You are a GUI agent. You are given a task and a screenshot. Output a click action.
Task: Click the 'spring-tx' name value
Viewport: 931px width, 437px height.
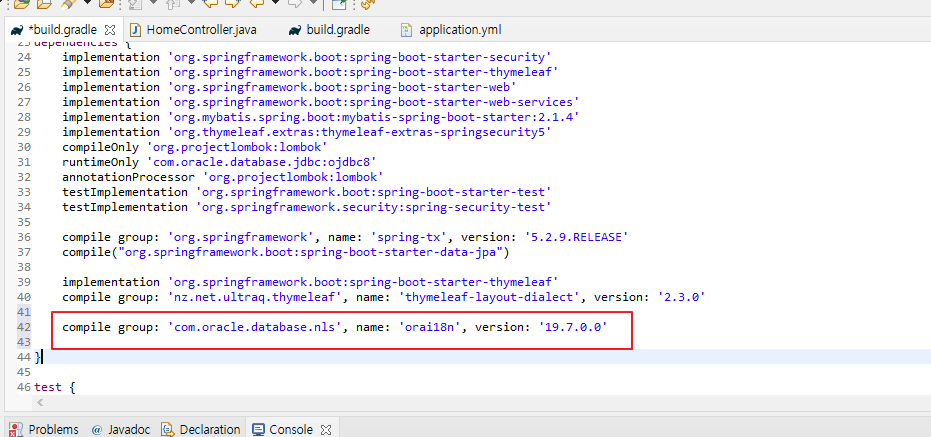406,237
